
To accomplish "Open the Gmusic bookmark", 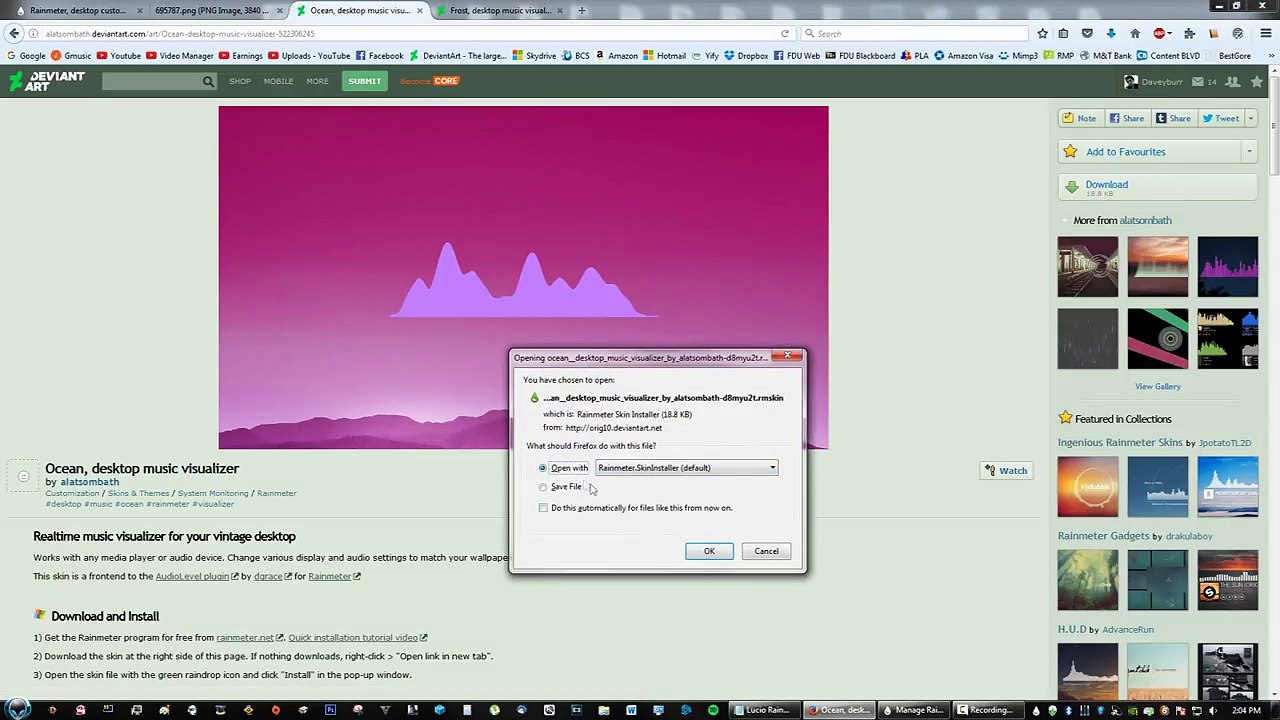I will click(x=71, y=56).
